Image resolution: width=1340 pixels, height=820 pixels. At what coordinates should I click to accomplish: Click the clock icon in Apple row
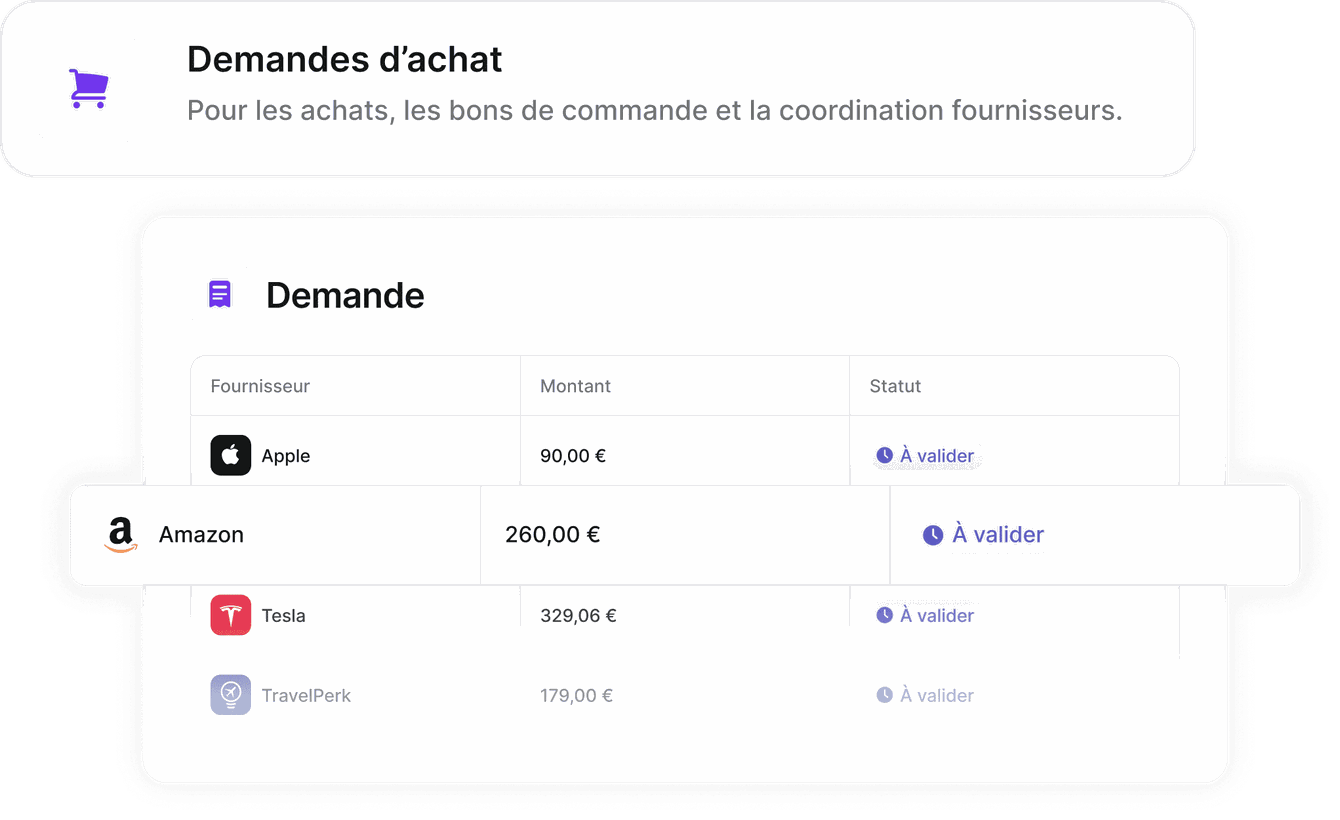tap(884, 455)
